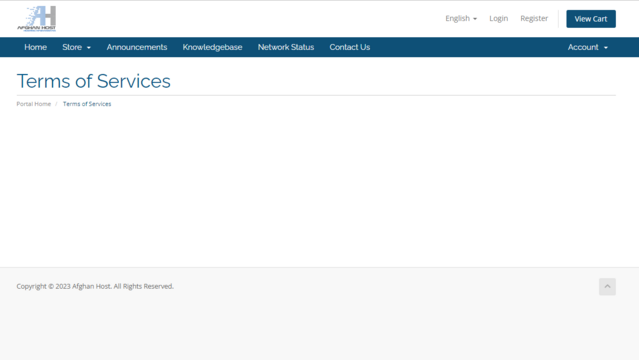Open the Announcements page
Image resolution: width=639 pixels, height=360 pixels.
(x=137, y=47)
